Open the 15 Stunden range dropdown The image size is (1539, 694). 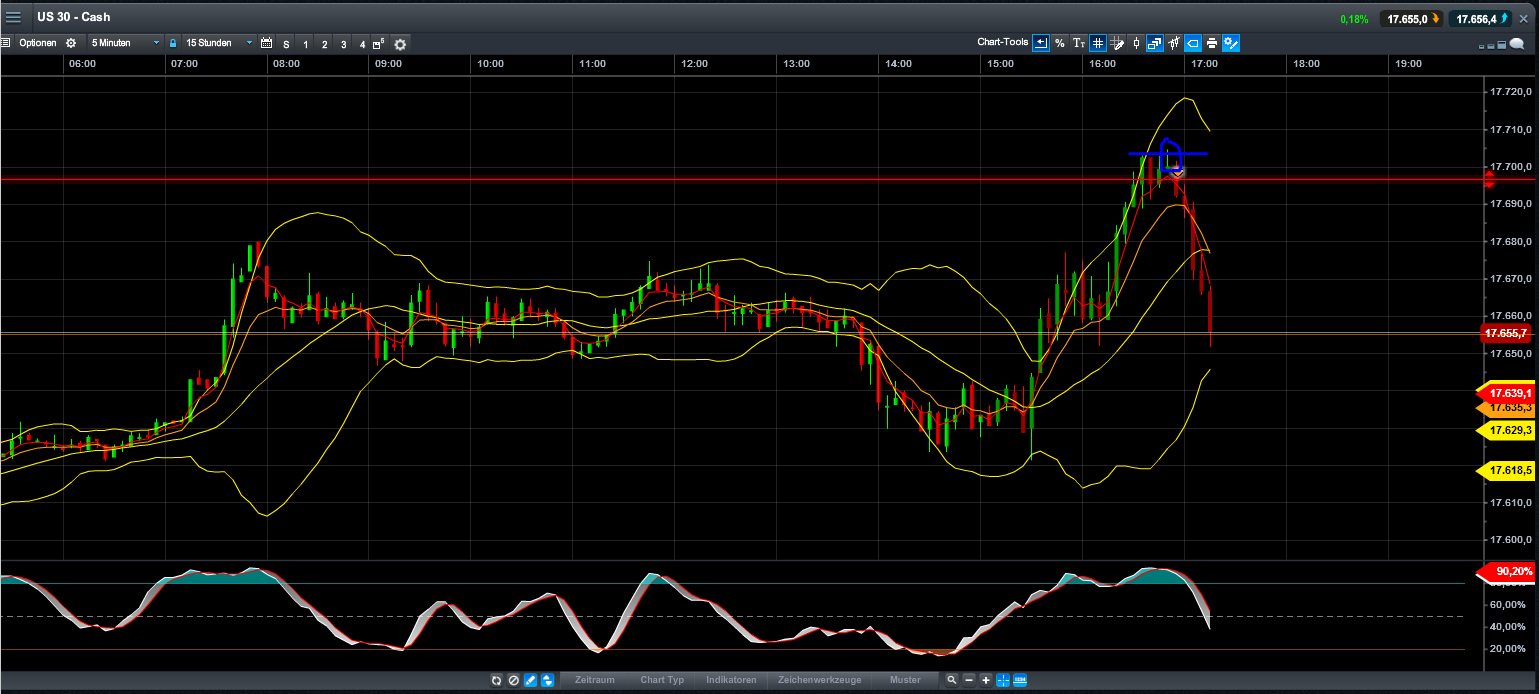pos(219,43)
